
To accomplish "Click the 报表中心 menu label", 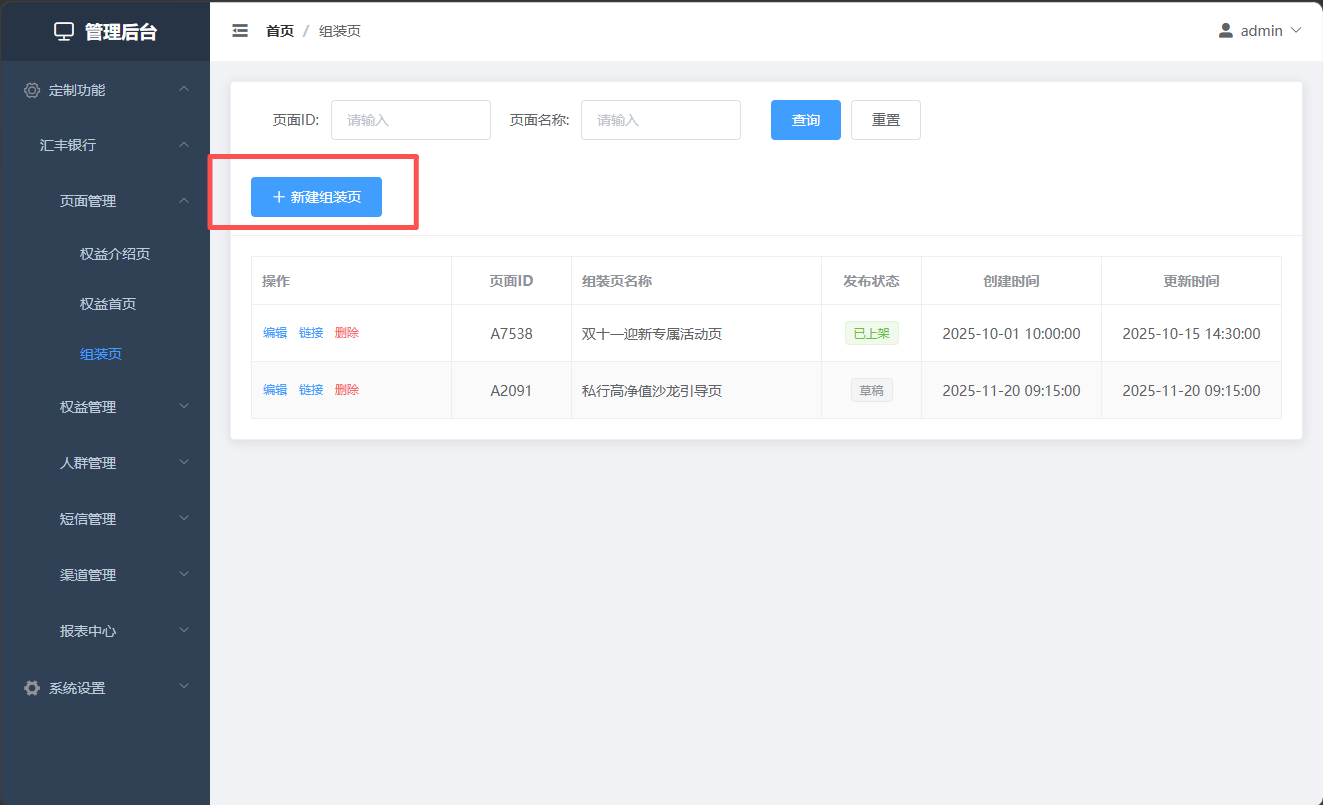I will point(88,631).
